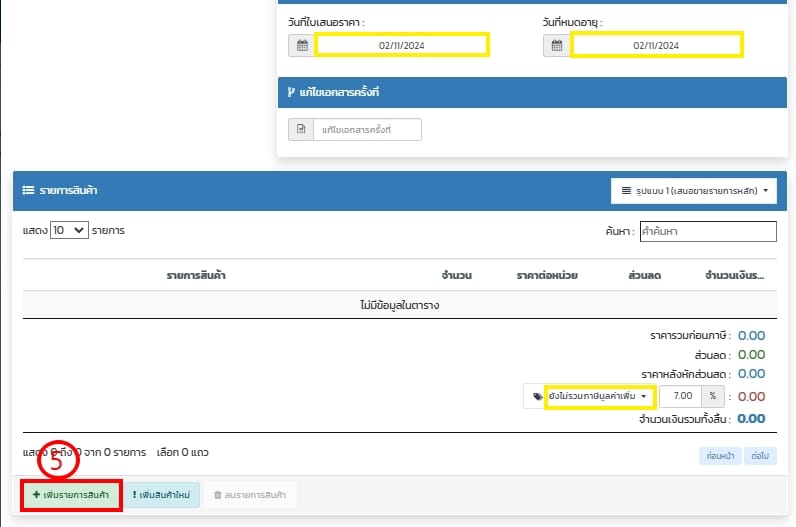Click the ค้นหา search box
The height and width of the screenshot is (527, 796).
[x=707, y=231]
